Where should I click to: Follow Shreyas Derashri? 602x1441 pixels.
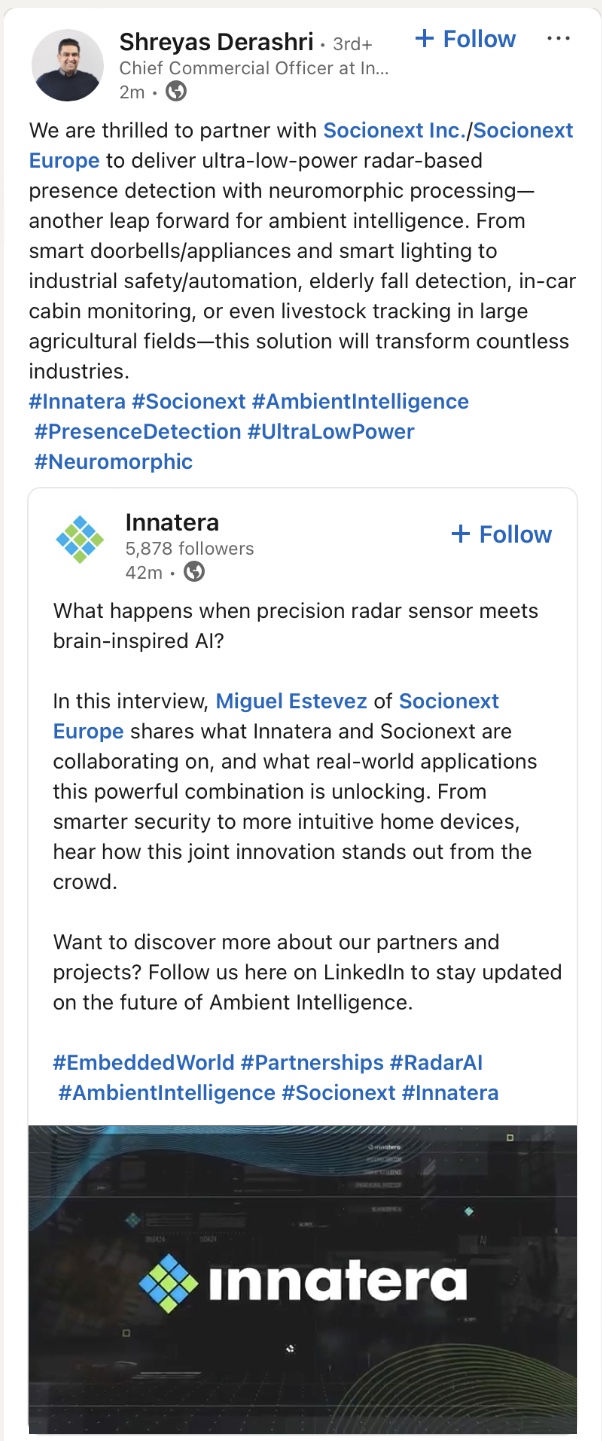(465, 39)
